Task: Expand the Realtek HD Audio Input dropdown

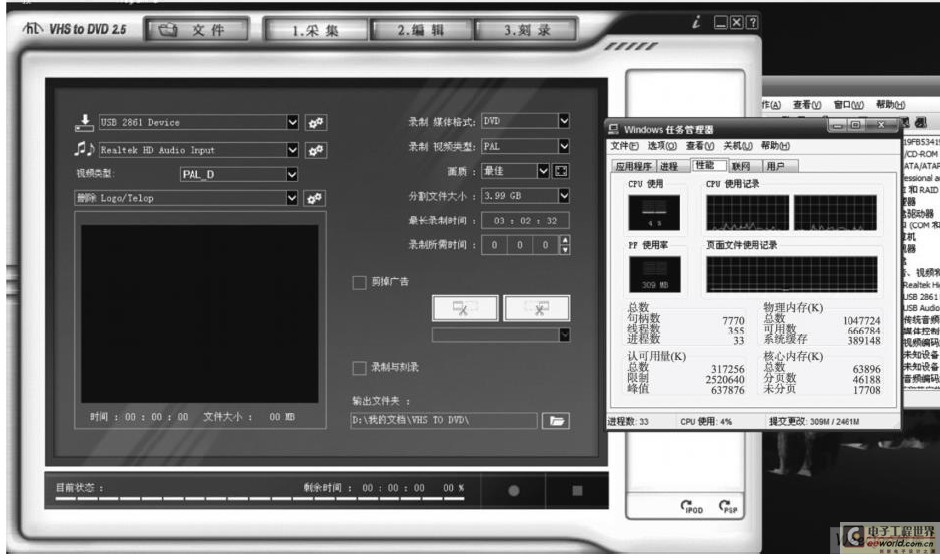Action: pos(292,150)
